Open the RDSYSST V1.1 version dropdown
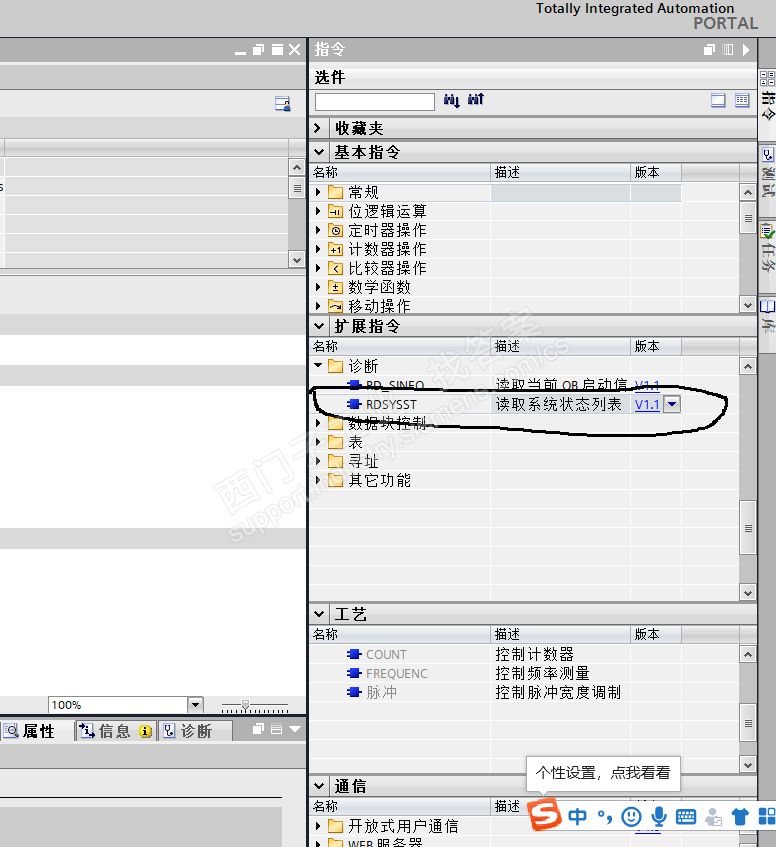The height and width of the screenshot is (847, 776). click(x=672, y=404)
